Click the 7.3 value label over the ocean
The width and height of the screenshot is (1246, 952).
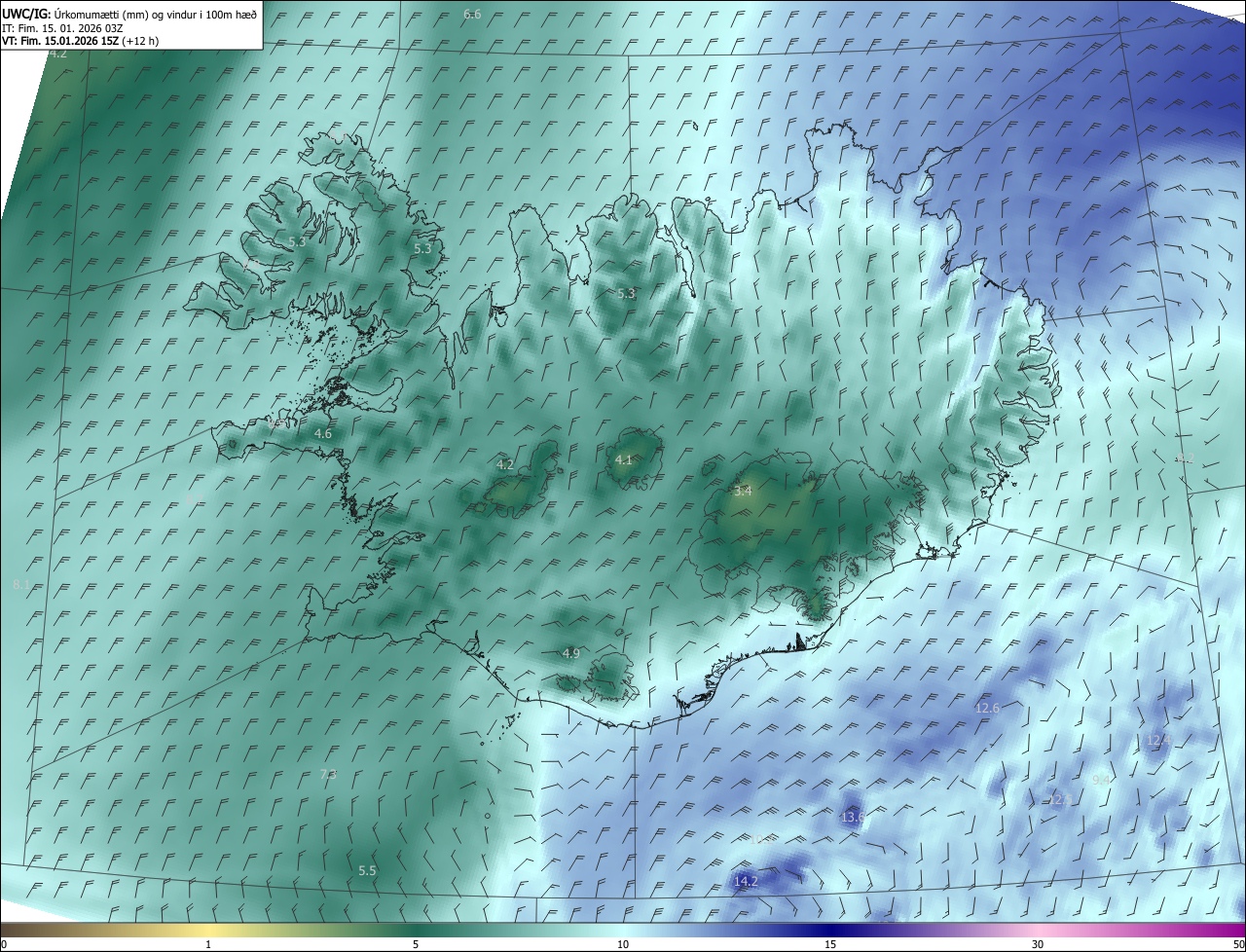(328, 775)
